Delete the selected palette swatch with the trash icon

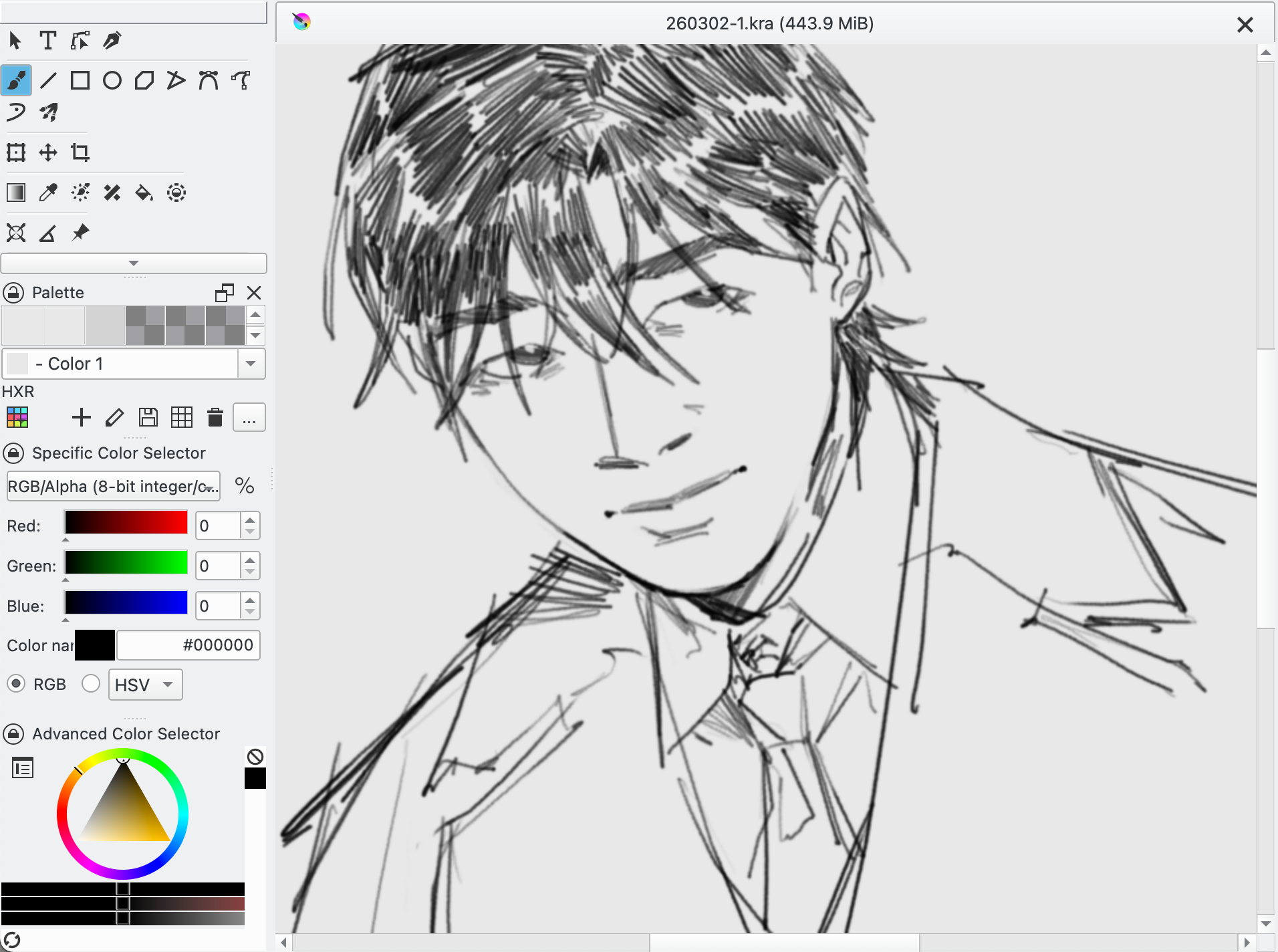pyautogui.click(x=215, y=418)
